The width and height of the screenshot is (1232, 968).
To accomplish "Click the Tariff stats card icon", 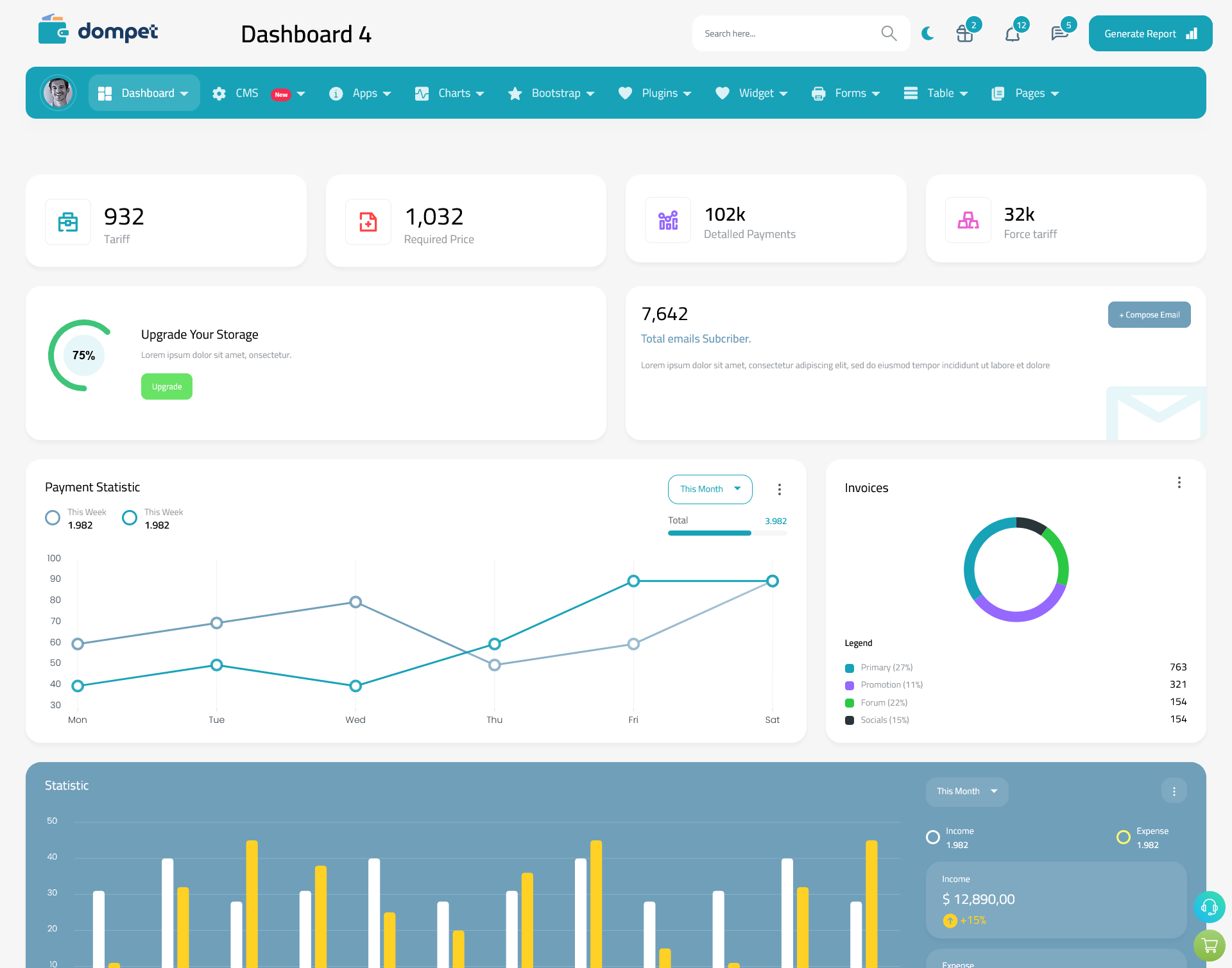I will click(x=68, y=220).
